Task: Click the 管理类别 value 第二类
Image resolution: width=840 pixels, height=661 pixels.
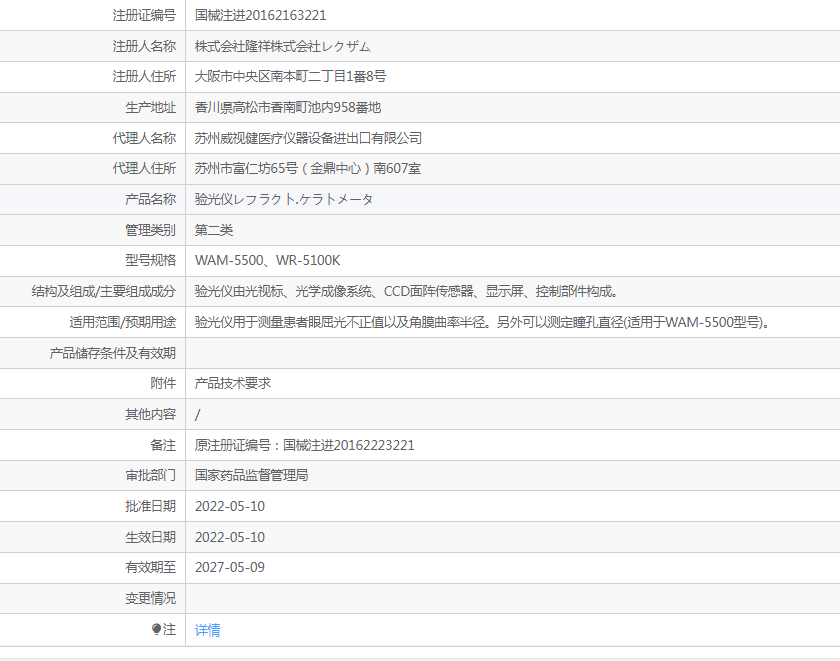Action: pyautogui.click(x=214, y=230)
